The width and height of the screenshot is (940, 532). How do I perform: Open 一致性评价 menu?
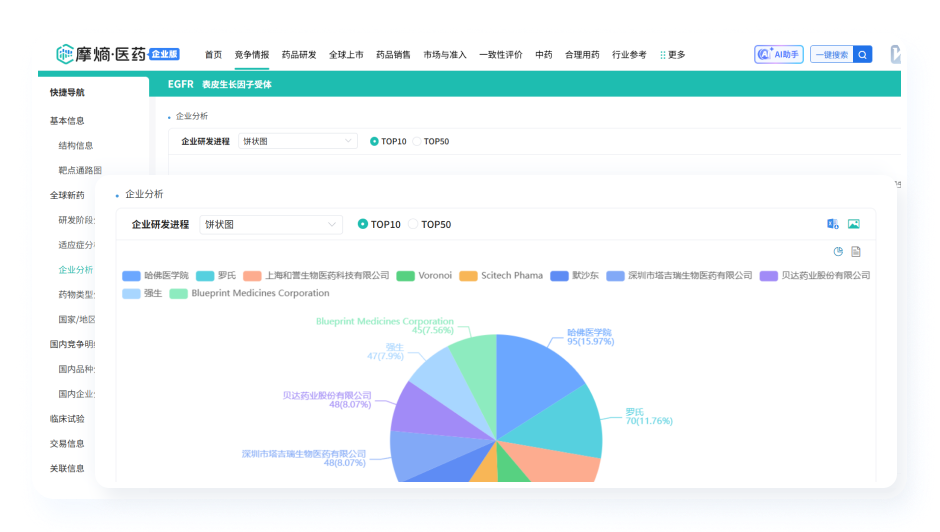tap(501, 55)
